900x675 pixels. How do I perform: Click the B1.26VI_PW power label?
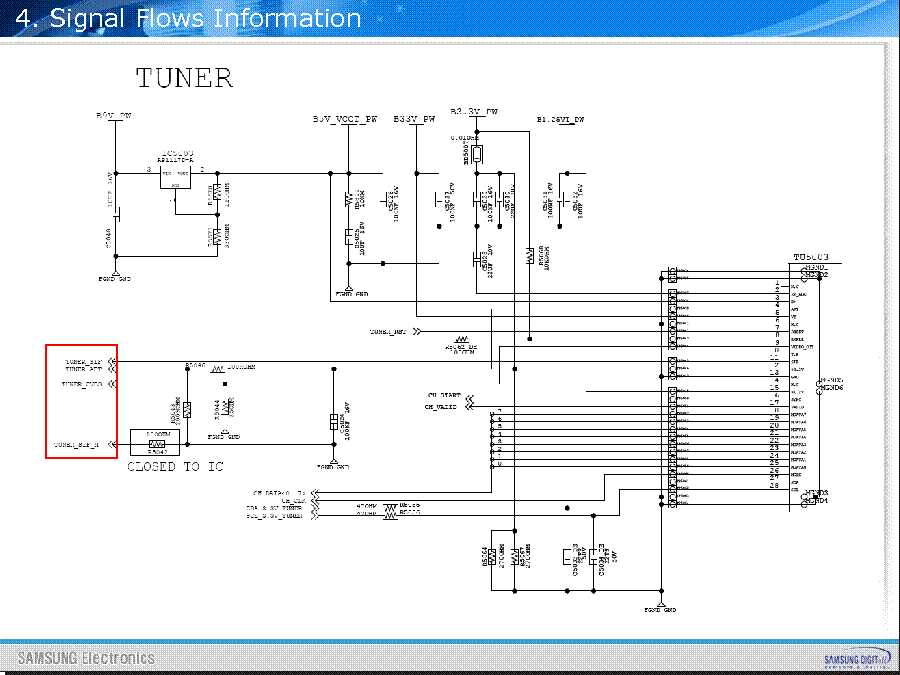560,120
